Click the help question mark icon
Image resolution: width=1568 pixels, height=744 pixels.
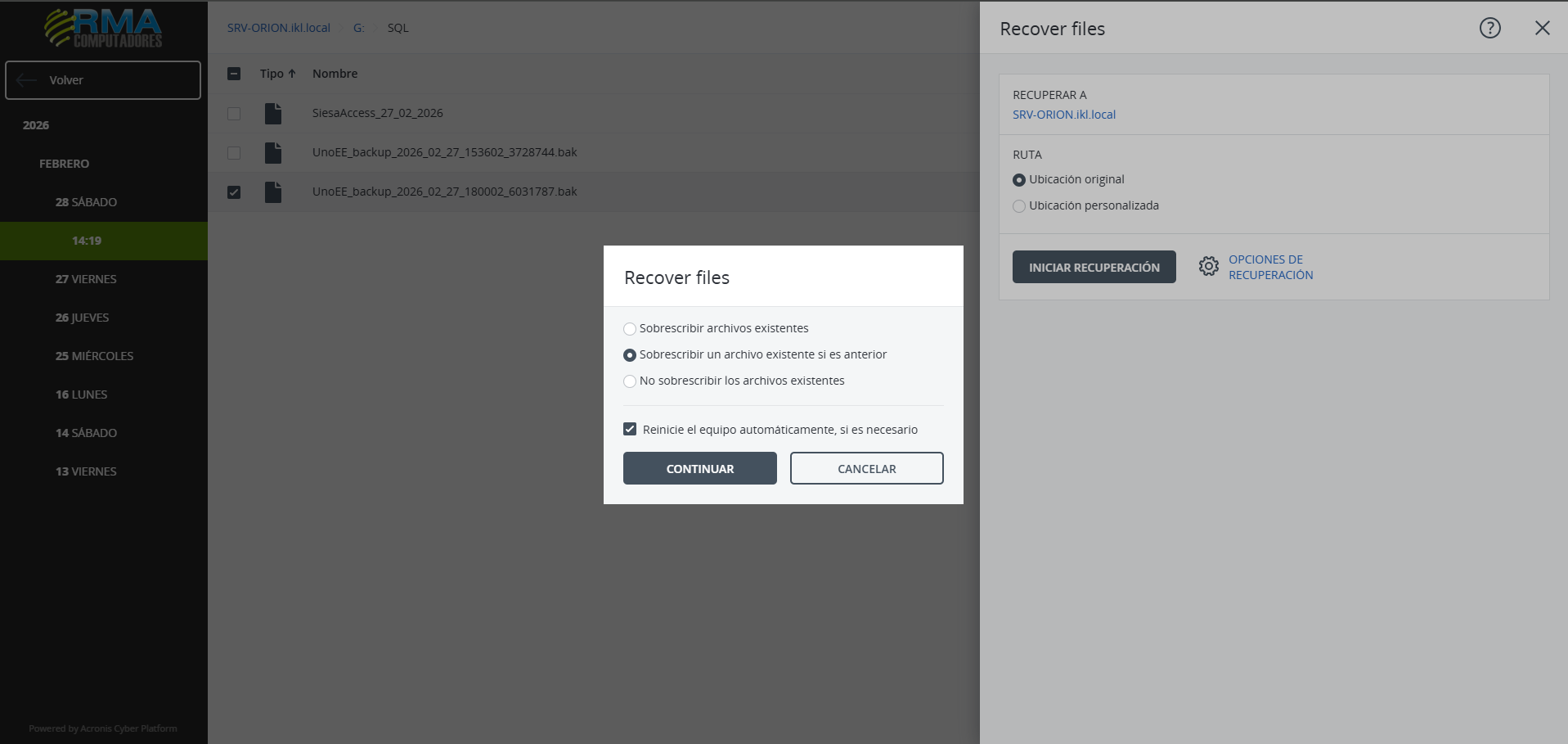[1489, 29]
